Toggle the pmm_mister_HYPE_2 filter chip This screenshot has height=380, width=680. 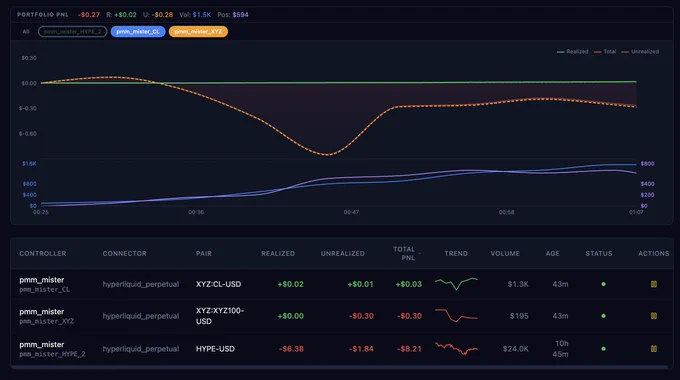pos(72,32)
